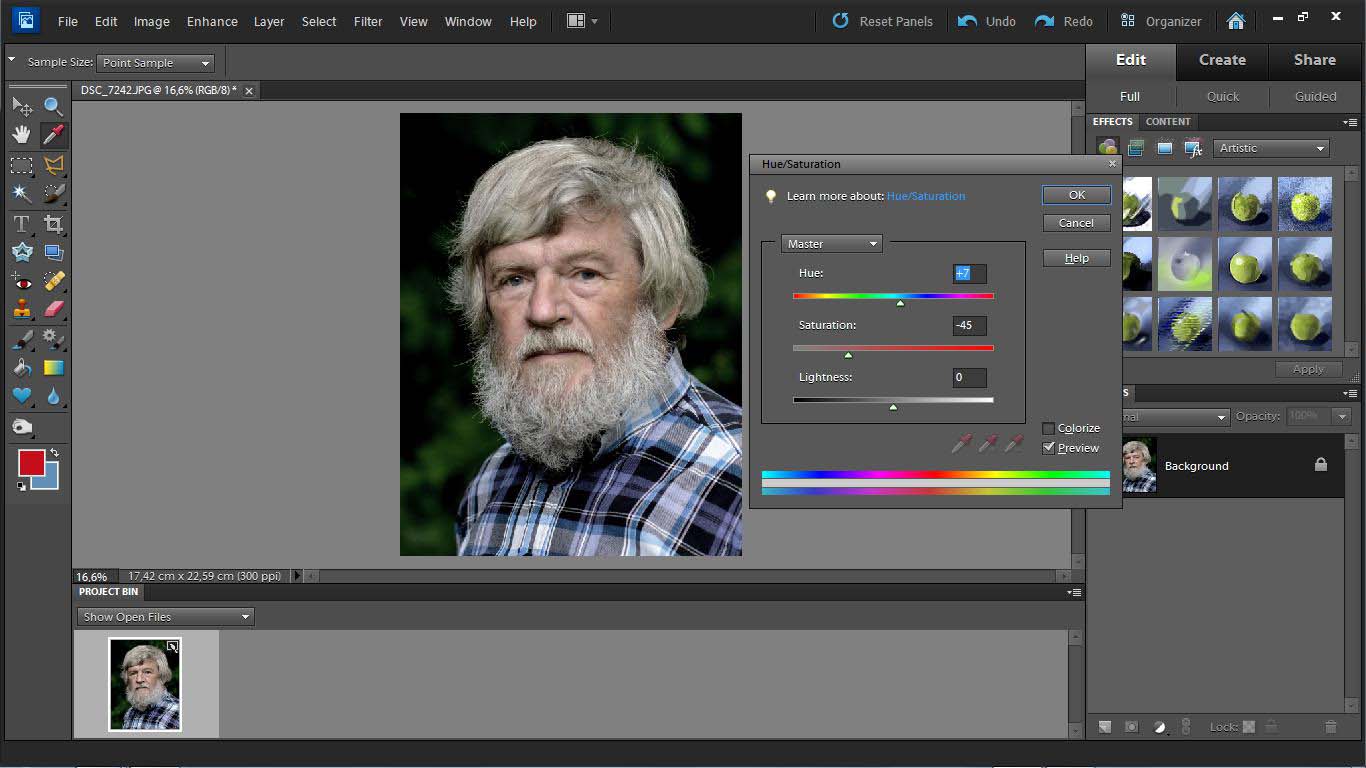Open the Master channel dropdown

pos(832,244)
